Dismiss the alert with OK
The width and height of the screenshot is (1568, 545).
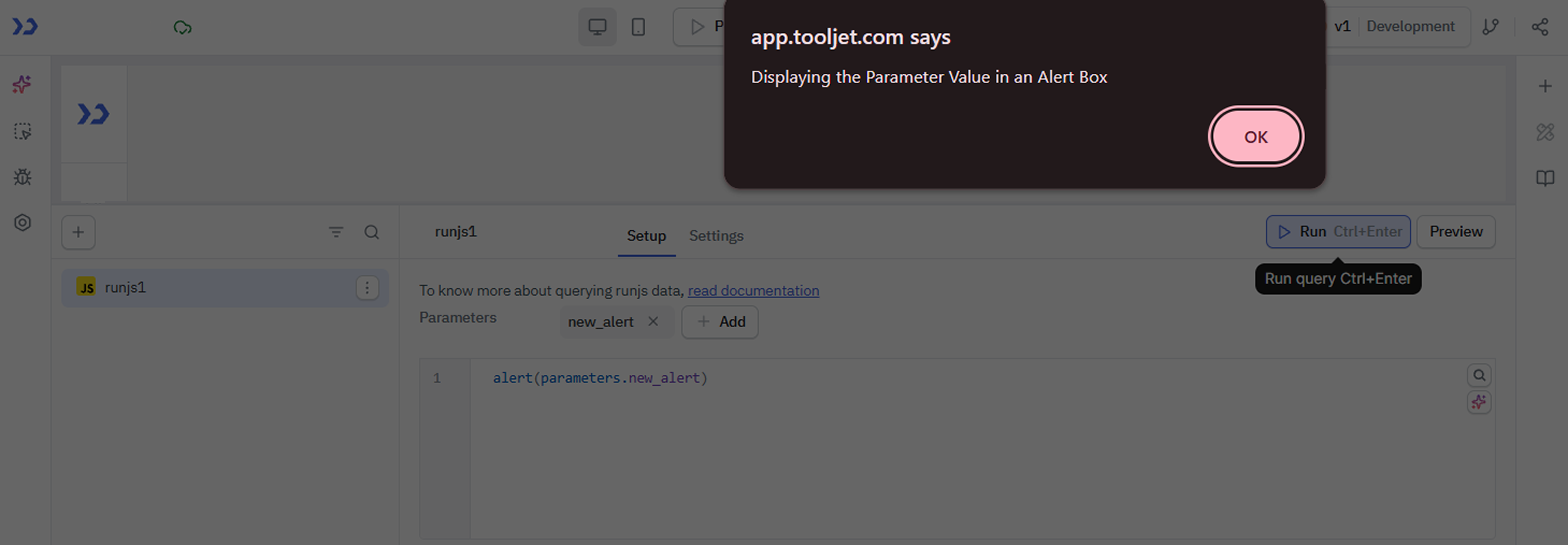pos(1255,137)
